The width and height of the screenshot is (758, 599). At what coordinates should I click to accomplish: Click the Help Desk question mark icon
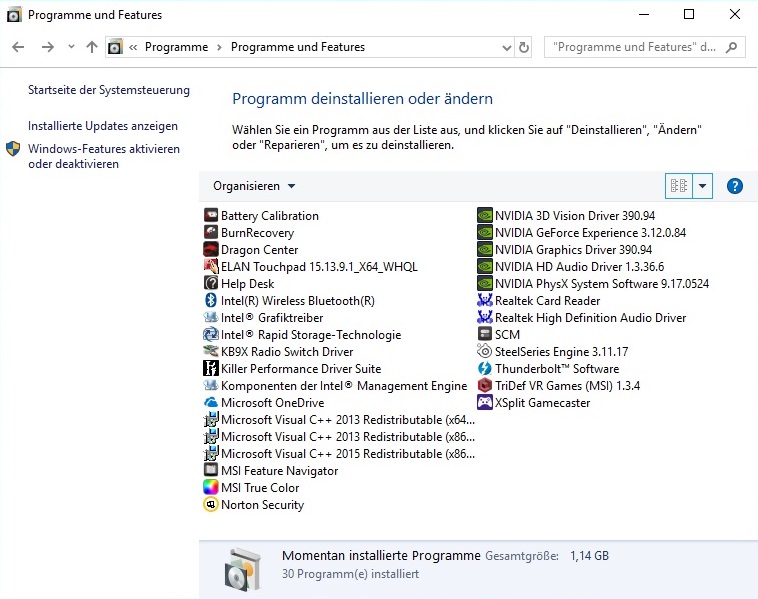click(x=211, y=283)
